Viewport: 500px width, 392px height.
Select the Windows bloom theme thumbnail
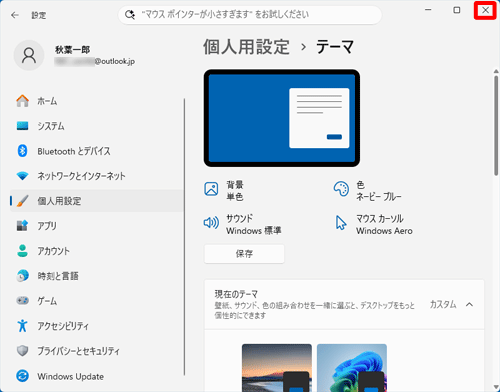pos(352,368)
